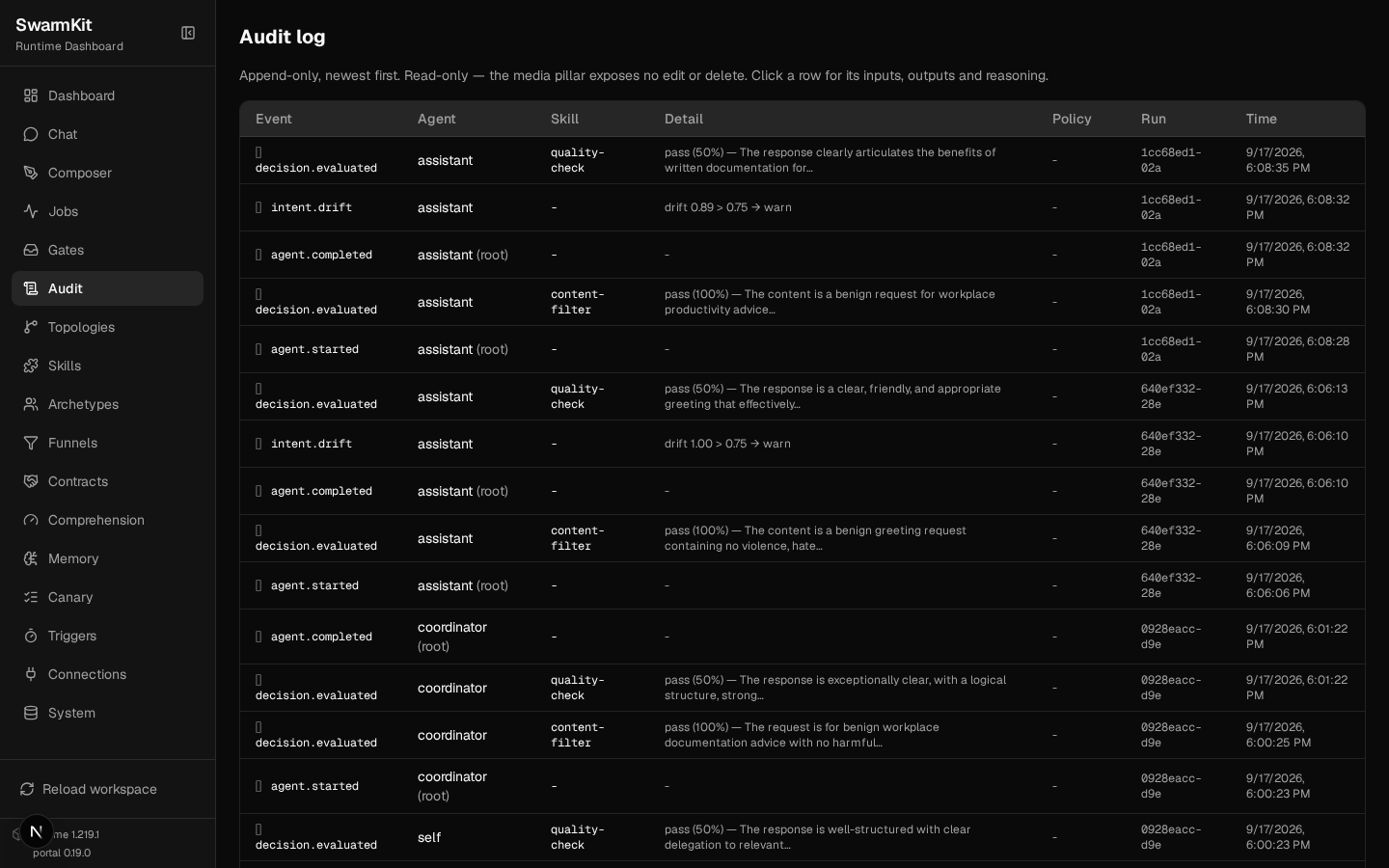1389x868 pixels.
Task: Select the Triggers timer icon
Action: [x=31, y=636]
